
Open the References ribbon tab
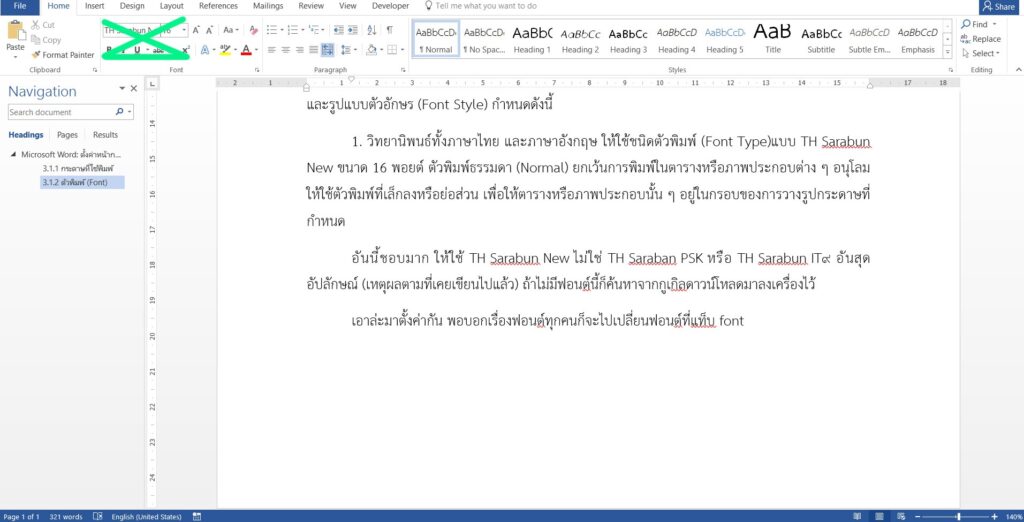218,6
